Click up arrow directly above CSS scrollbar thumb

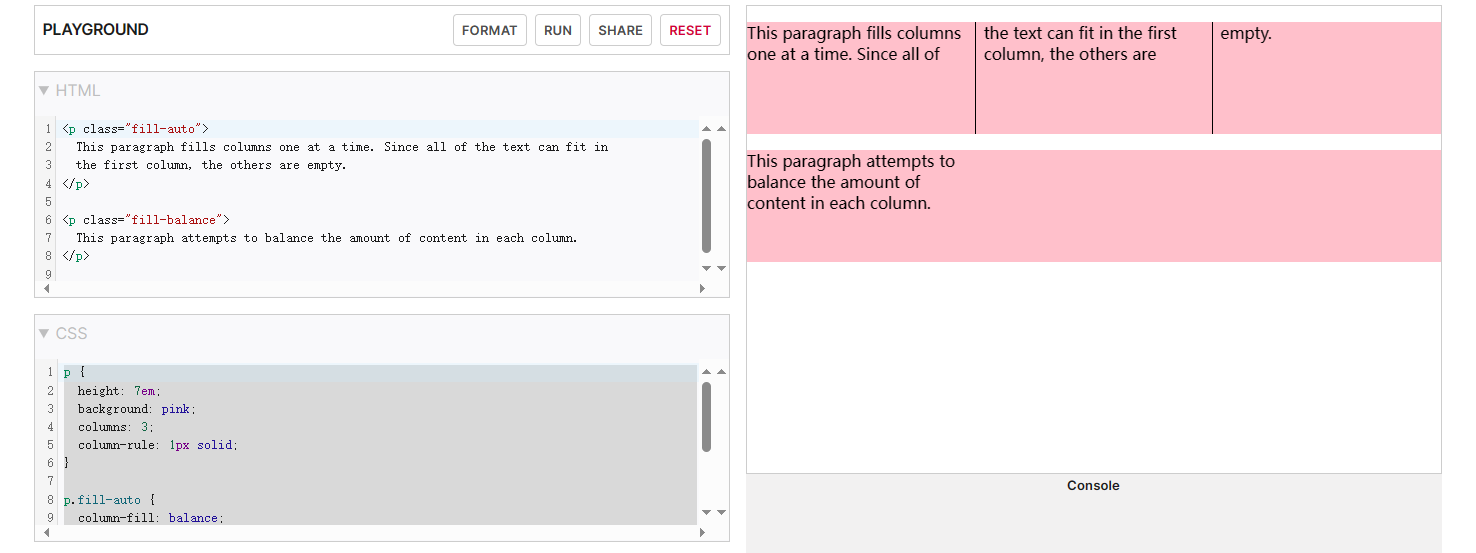tap(707, 373)
